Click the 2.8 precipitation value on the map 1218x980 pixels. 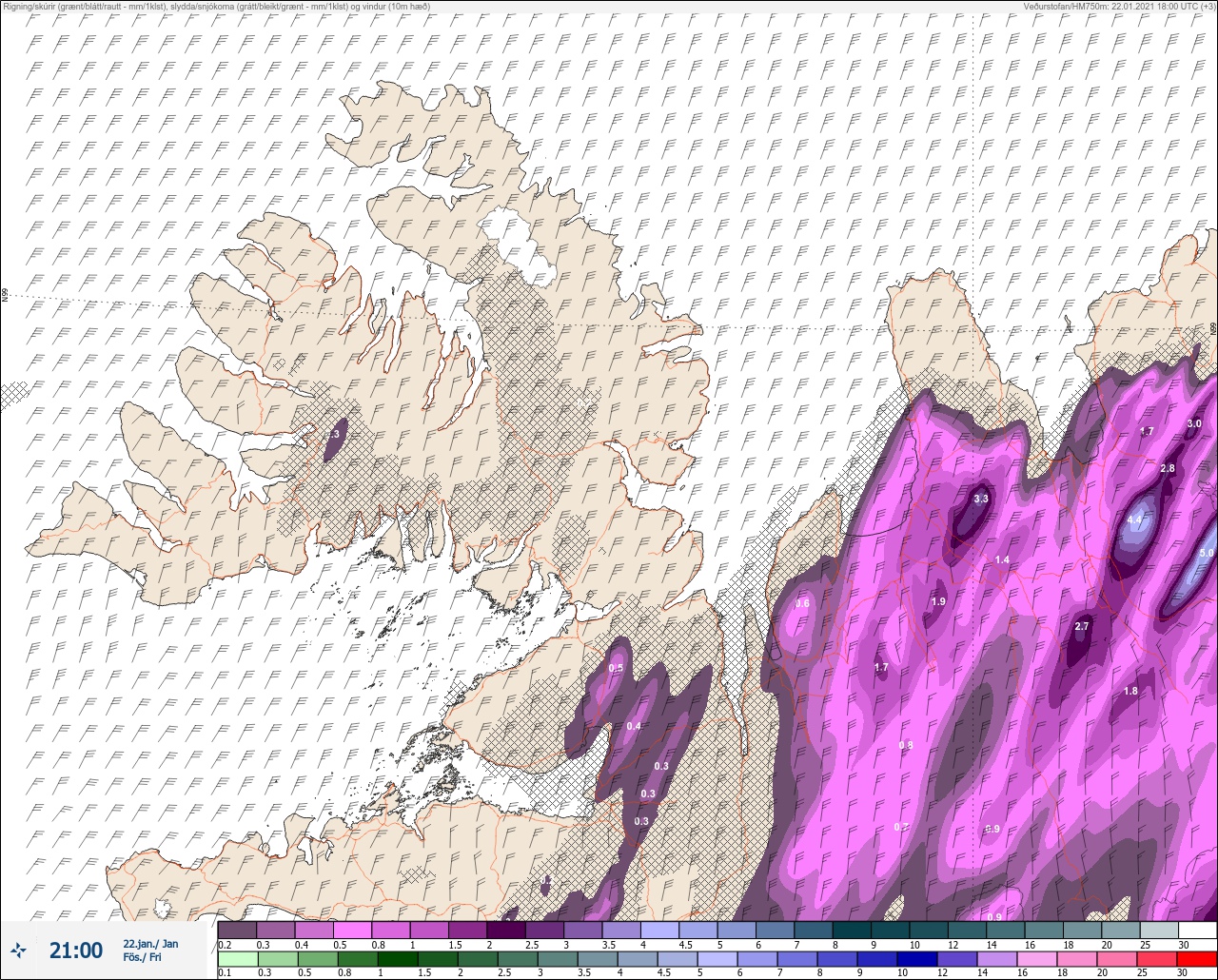click(x=1168, y=468)
